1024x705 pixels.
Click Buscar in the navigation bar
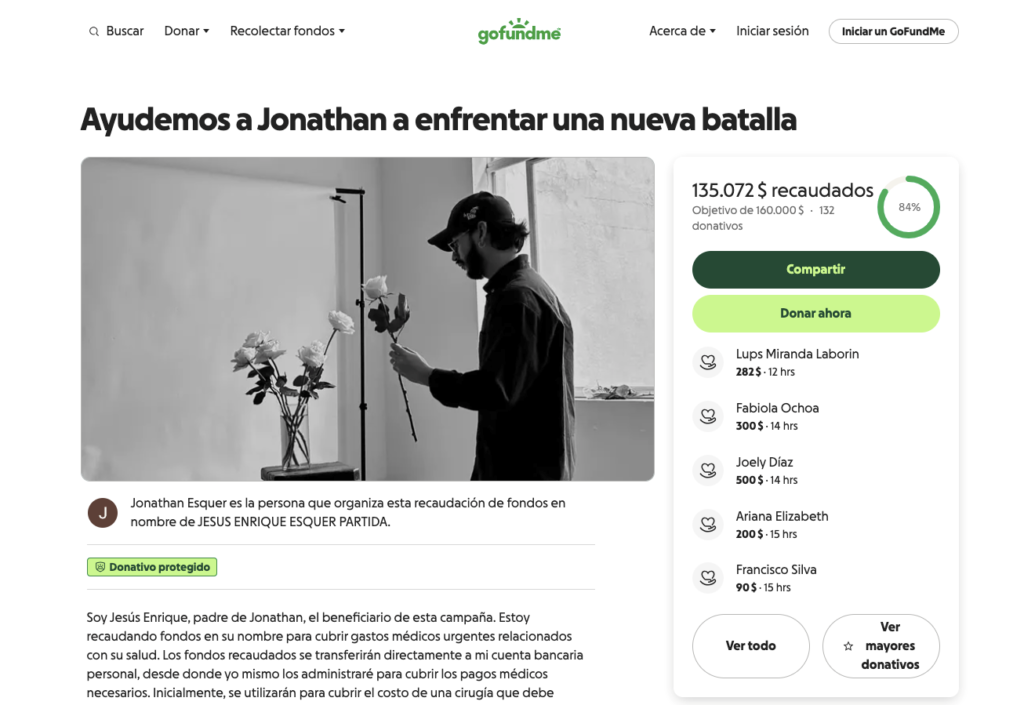pos(125,31)
